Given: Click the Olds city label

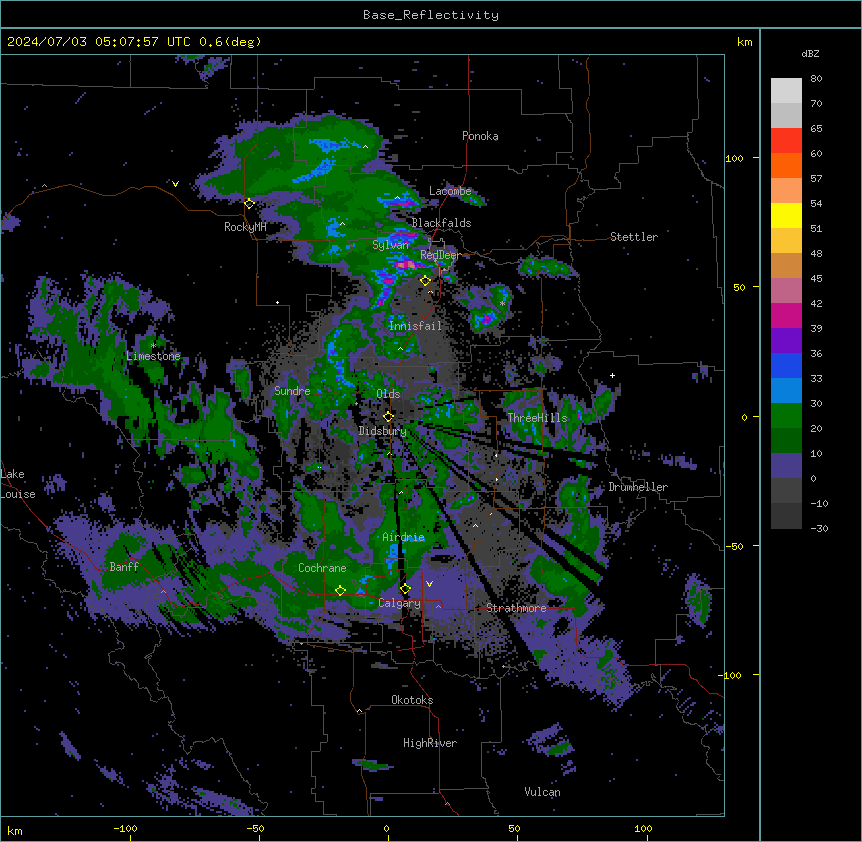Looking at the screenshot, I should [x=388, y=394].
